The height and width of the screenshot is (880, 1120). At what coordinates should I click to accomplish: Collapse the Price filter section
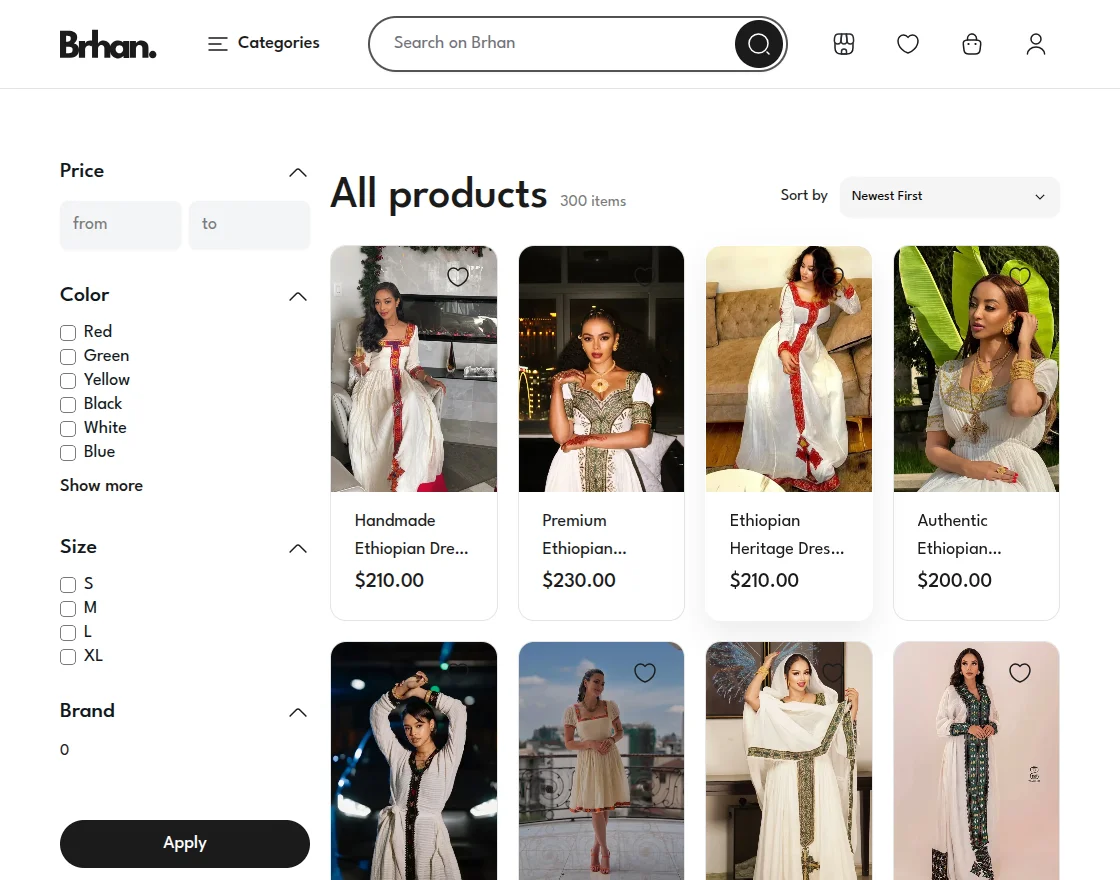click(297, 172)
